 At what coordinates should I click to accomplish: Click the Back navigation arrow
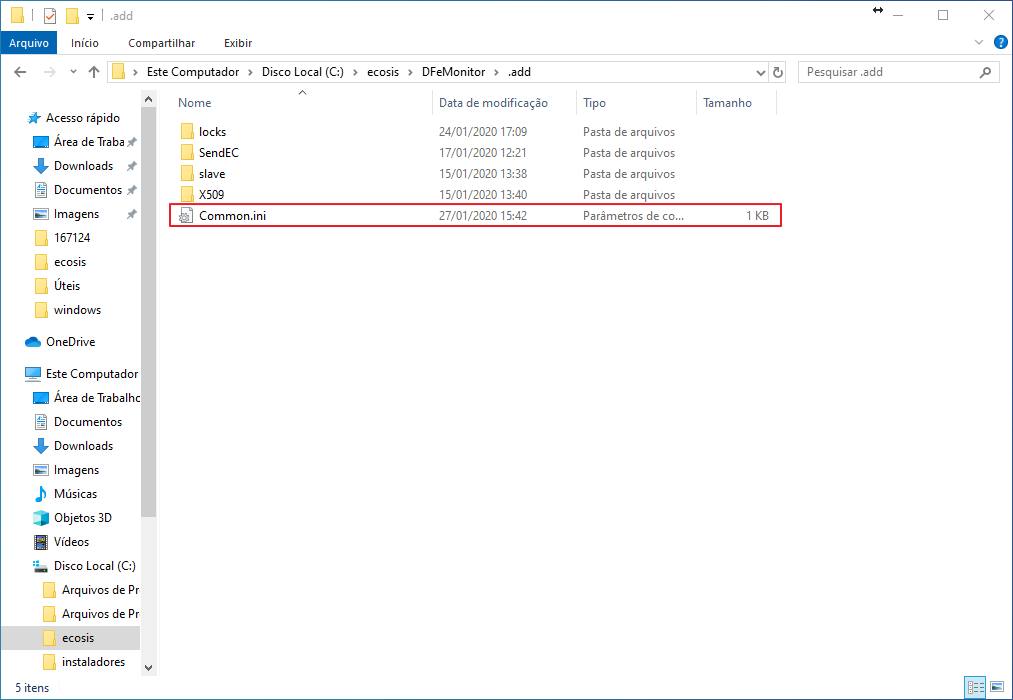pos(20,72)
